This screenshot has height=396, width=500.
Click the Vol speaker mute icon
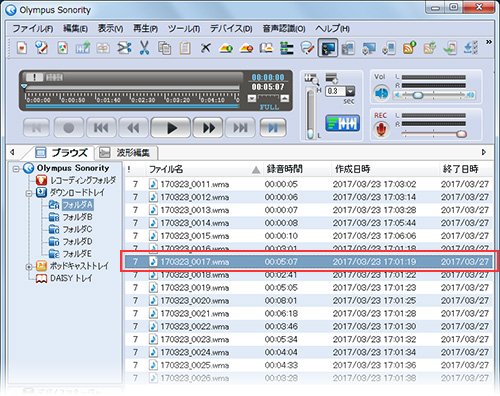(381, 93)
